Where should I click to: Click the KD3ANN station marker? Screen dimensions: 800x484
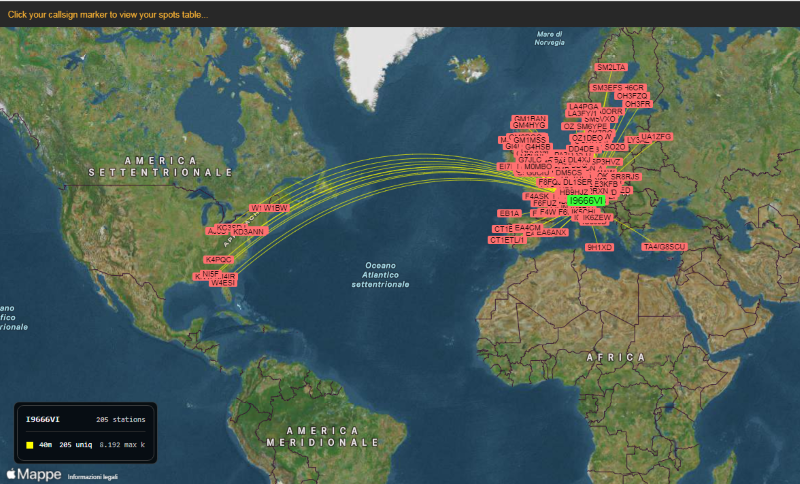click(248, 232)
